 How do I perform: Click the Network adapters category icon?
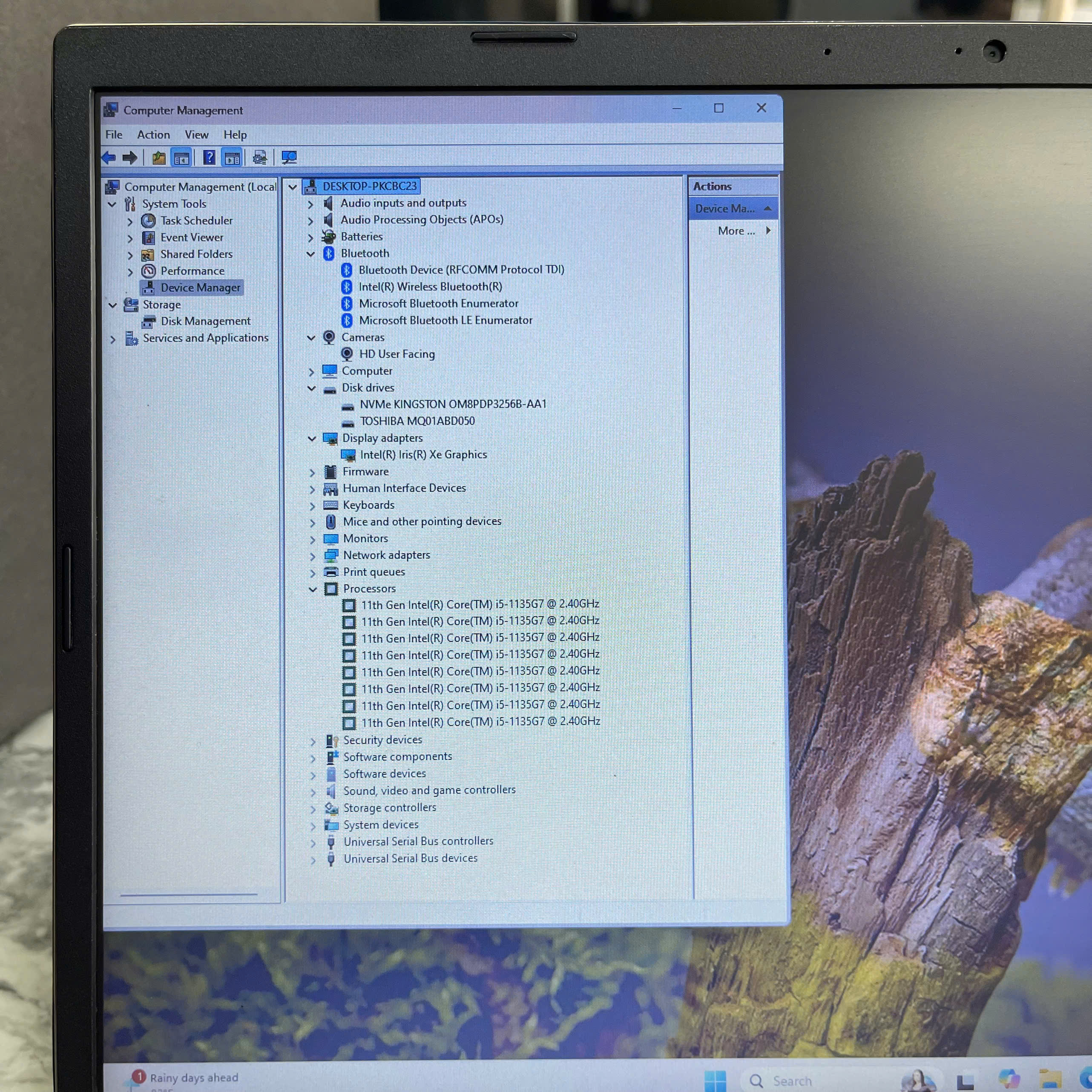(331, 555)
